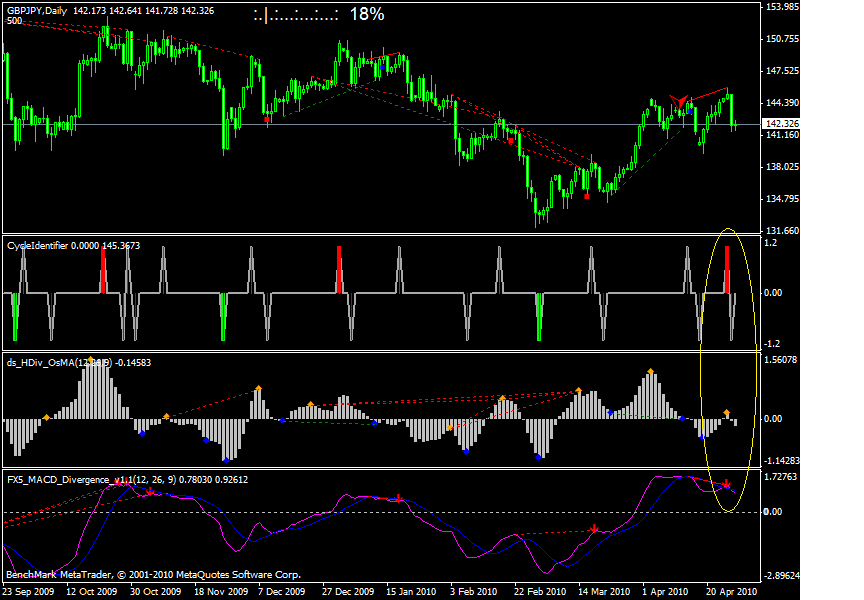This screenshot has width=864, height=600.
Task: Click the 14 Mar 2010 date label
Action: coord(604,592)
